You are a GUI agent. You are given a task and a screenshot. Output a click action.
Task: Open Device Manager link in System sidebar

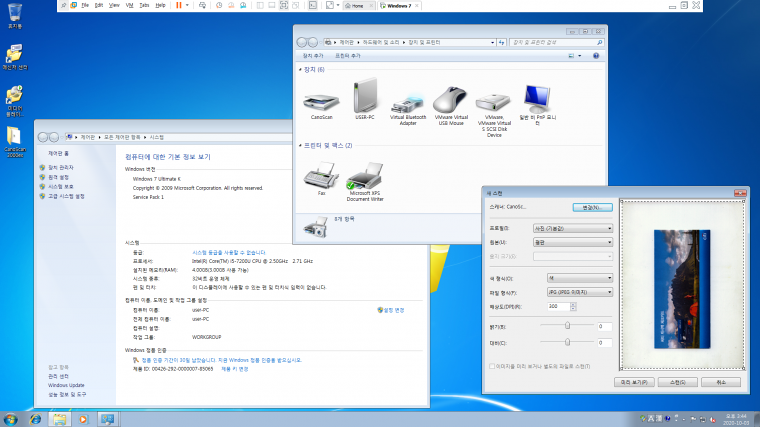click(61, 168)
